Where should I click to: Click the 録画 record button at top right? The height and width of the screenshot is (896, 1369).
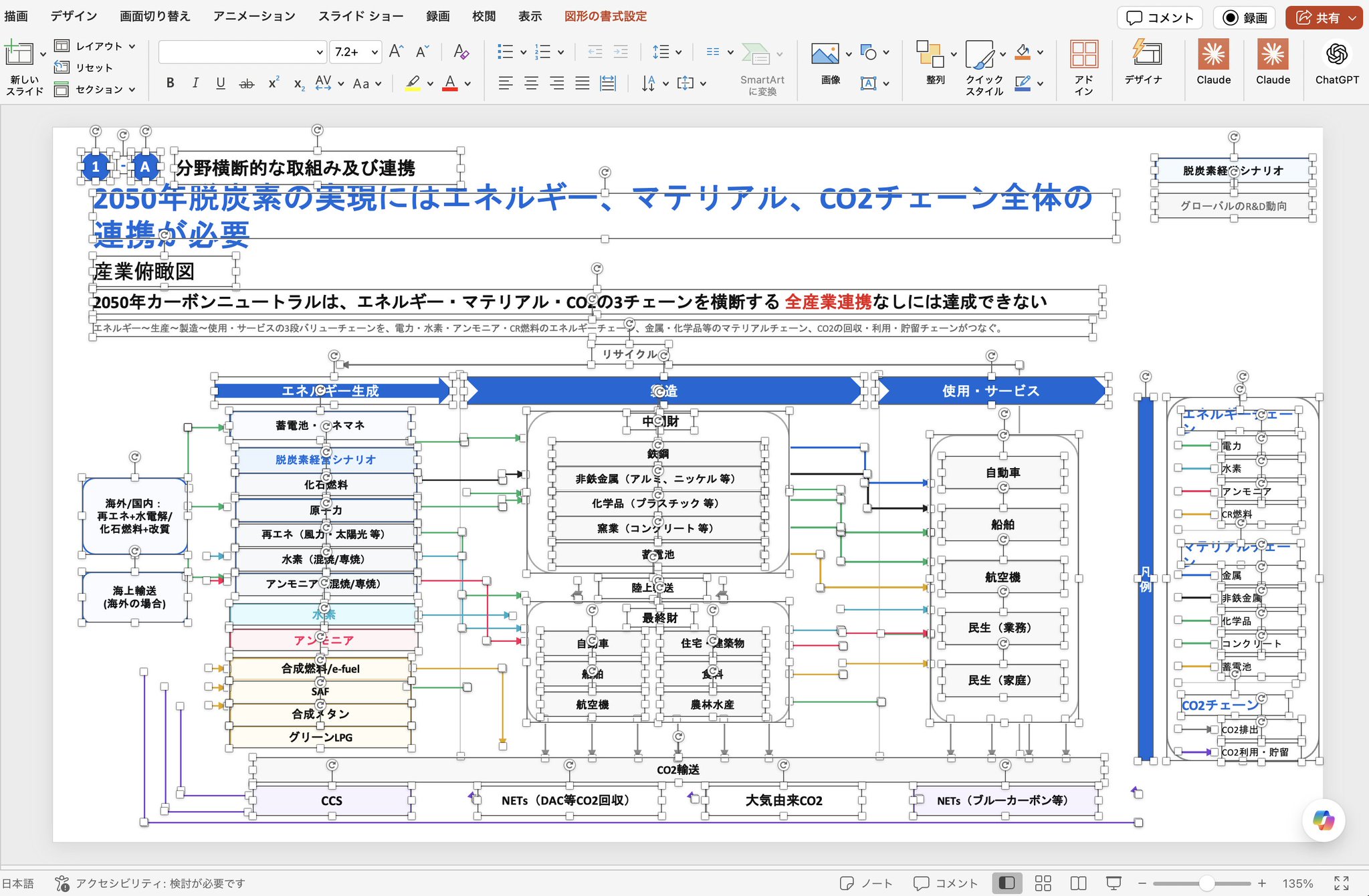click(x=1245, y=18)
